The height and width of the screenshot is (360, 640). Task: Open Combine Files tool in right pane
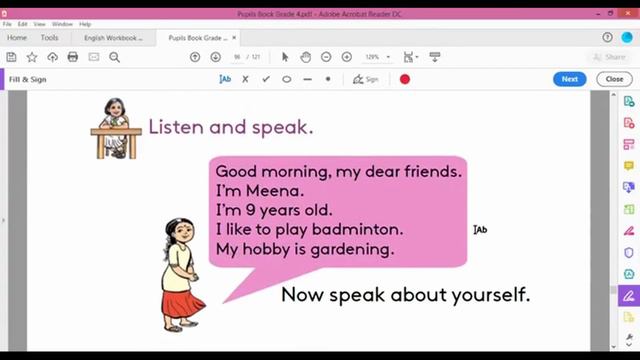tap(629, 187)
